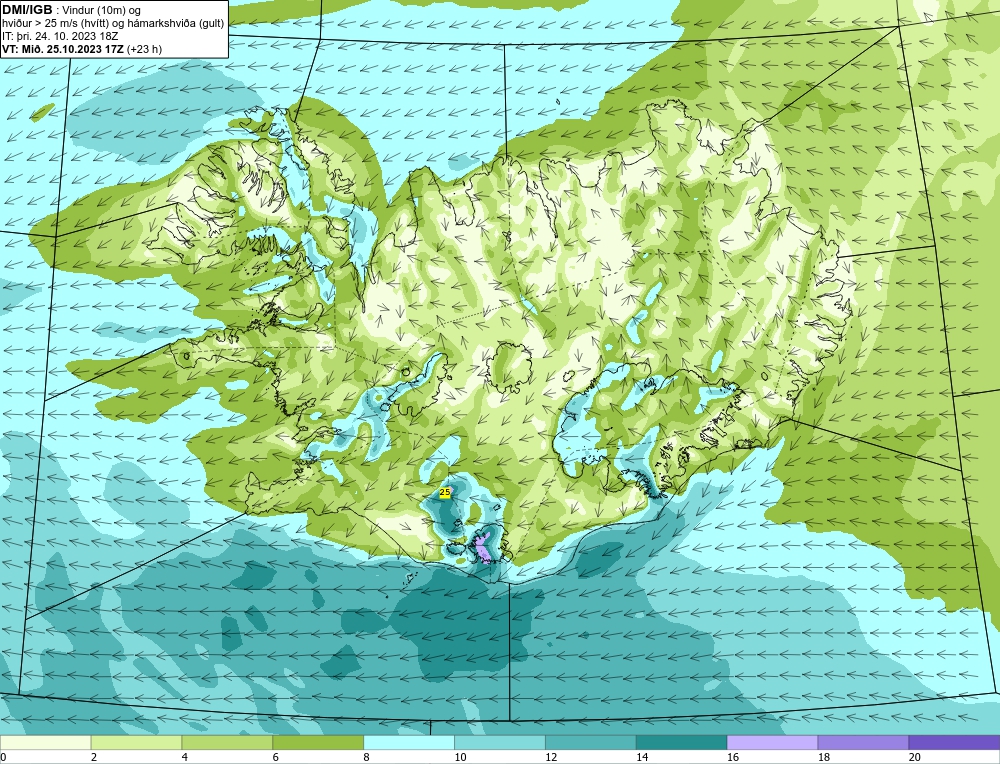Click the darkest purple swatch above 20
Image resolution: width=1000 pixels, height=764 pixels.
pyautogui.click(x=954, y=742)
